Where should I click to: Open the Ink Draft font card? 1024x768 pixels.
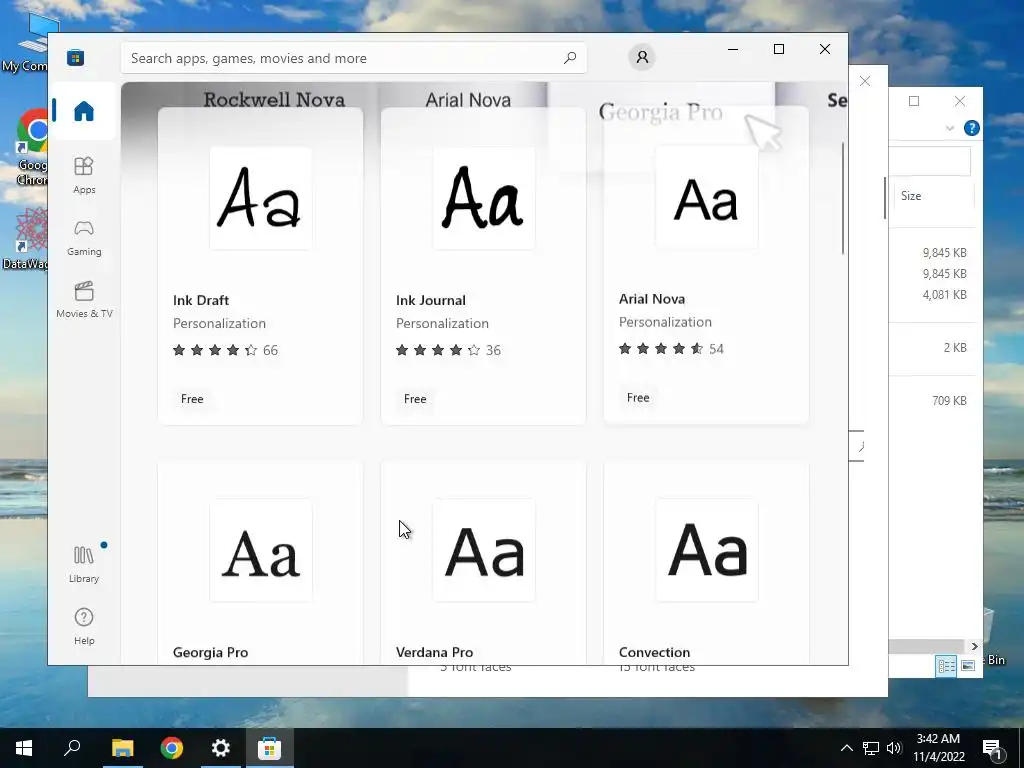click(x=260, y=266)
